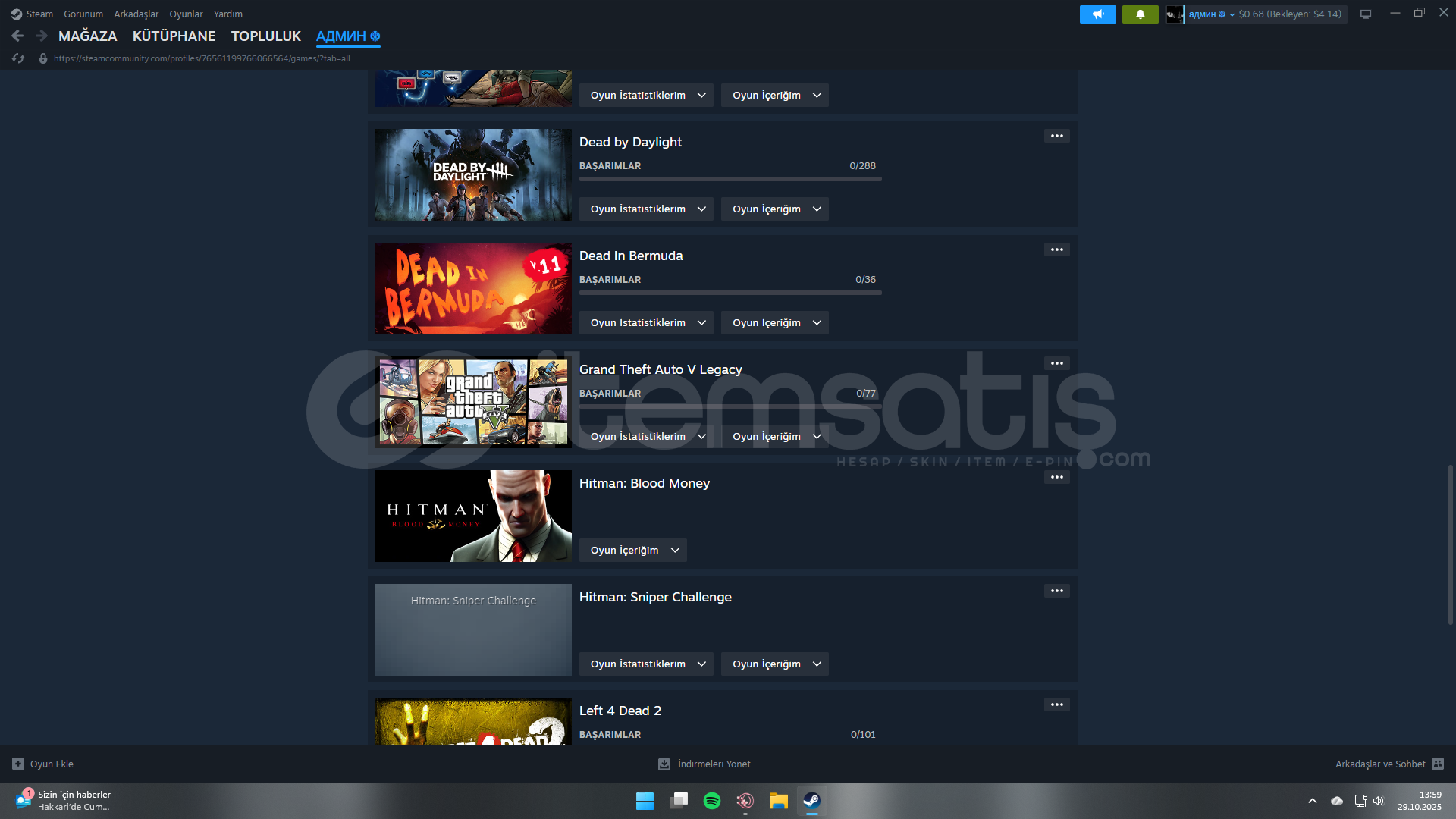
Task: Open Spotify from the taskbar
Action: click(711, 801)
